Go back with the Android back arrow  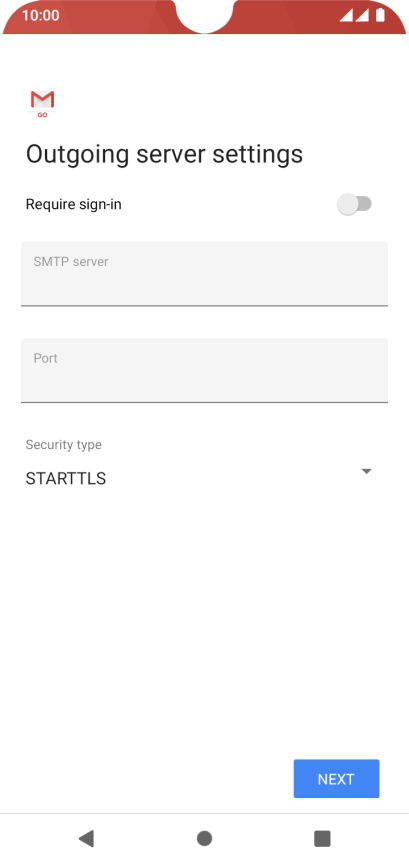[x=87, y=838]
